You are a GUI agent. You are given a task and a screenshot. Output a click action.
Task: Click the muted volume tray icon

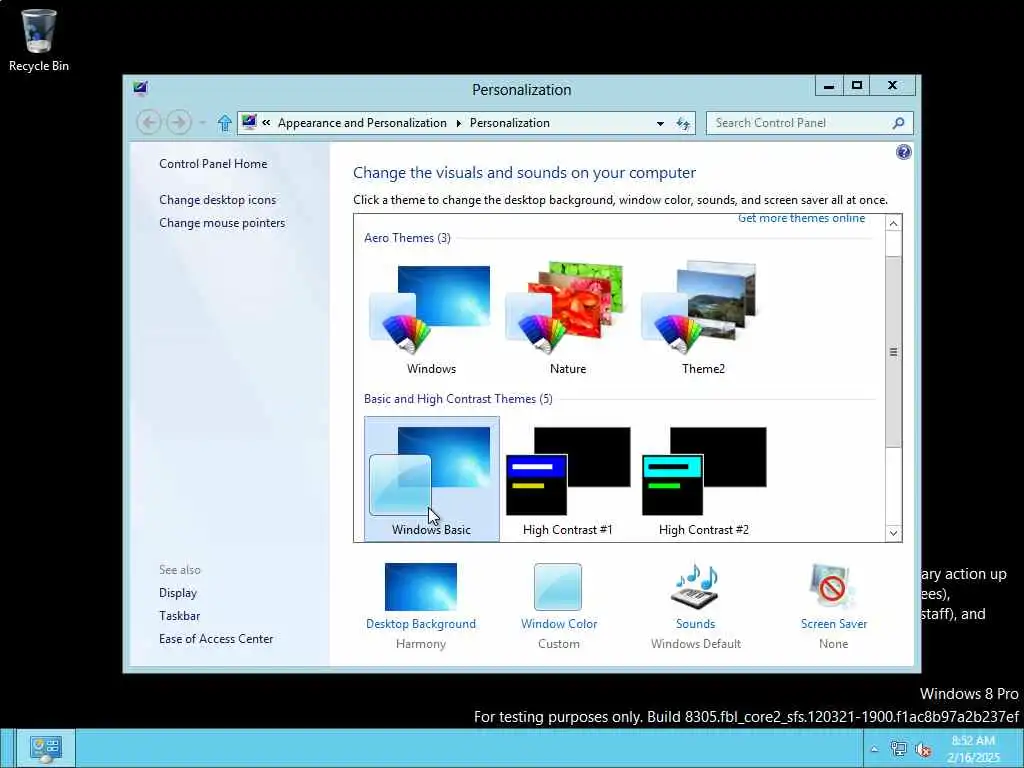pos(923,749)
